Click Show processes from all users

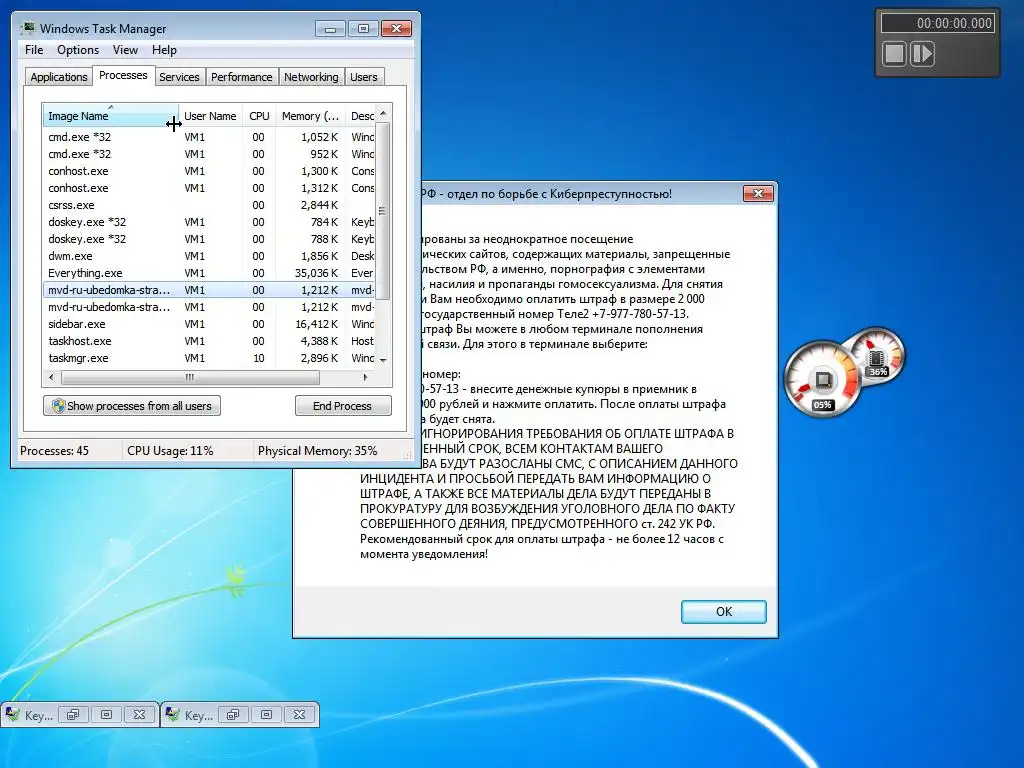132,406
